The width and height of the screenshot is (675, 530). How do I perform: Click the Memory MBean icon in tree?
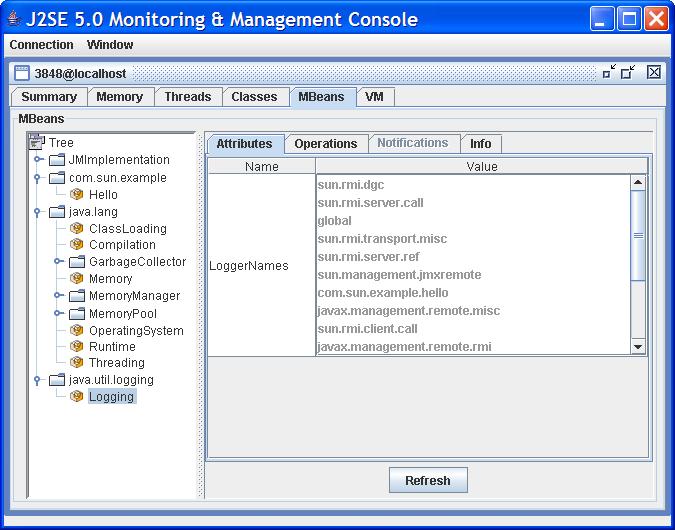77,279
